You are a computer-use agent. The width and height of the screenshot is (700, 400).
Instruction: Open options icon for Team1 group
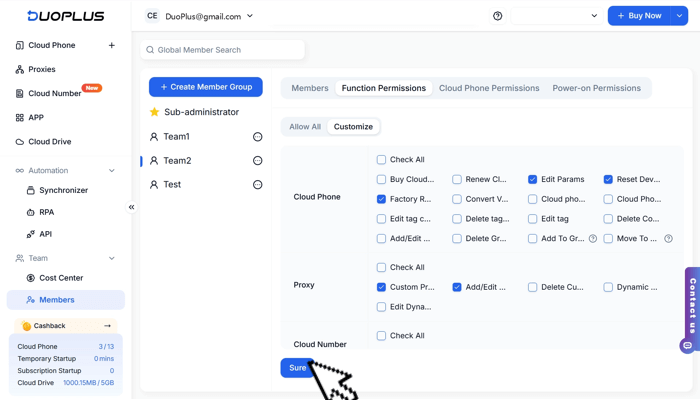tap(257, 137)
